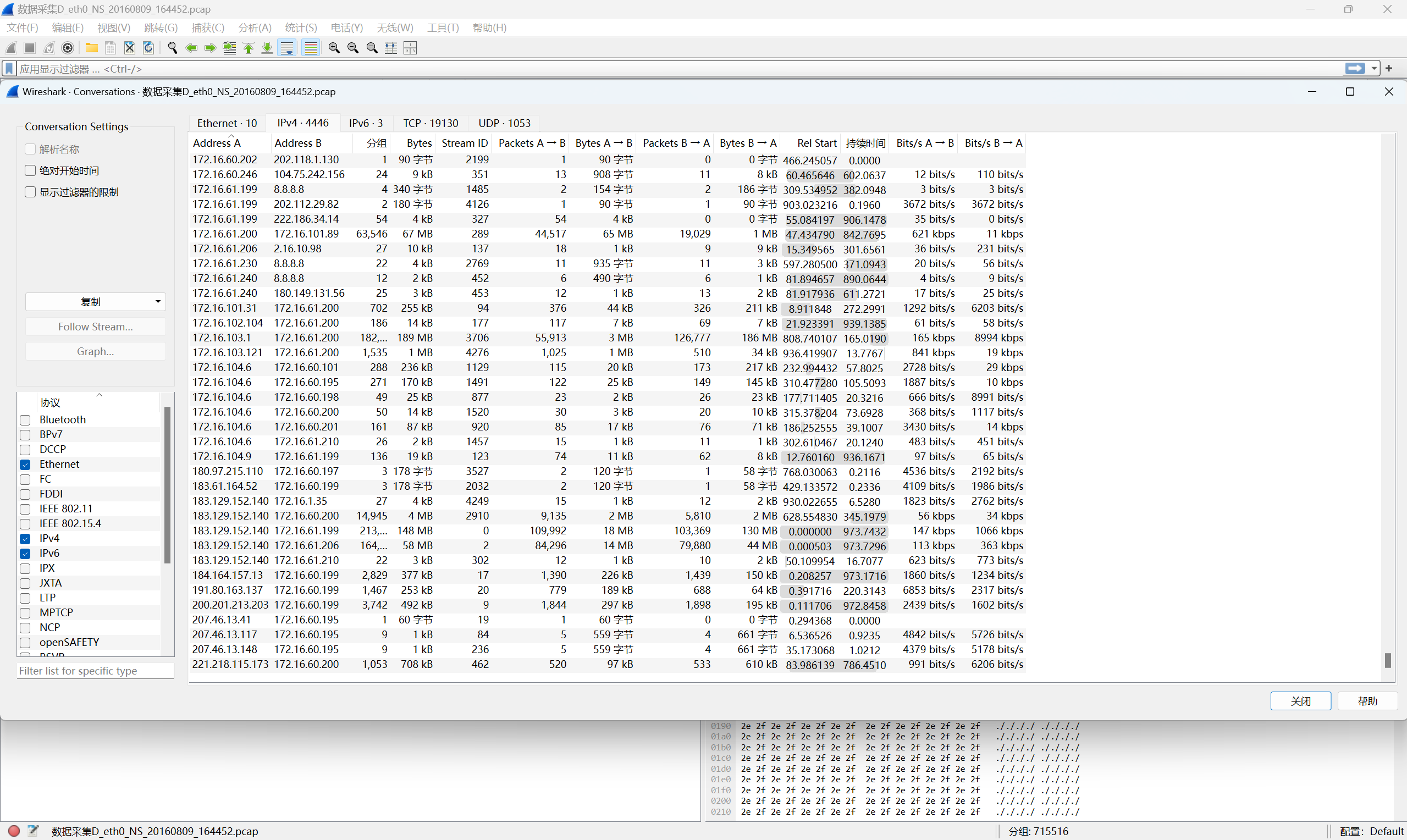Screen dimensions: 1407x840
Task: Toggle 显示过滤器的限制 checkbox
Action: point(31,192)
